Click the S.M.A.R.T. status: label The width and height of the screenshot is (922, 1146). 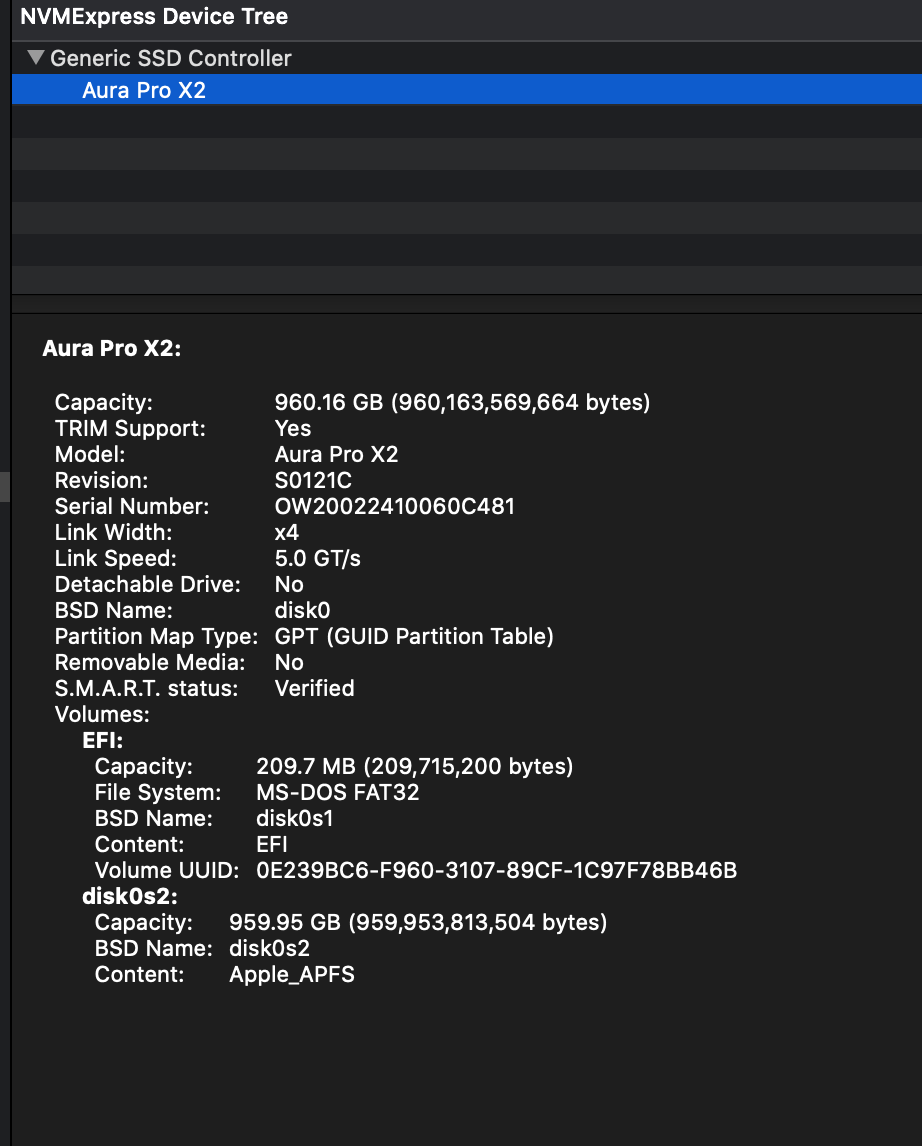147,688
